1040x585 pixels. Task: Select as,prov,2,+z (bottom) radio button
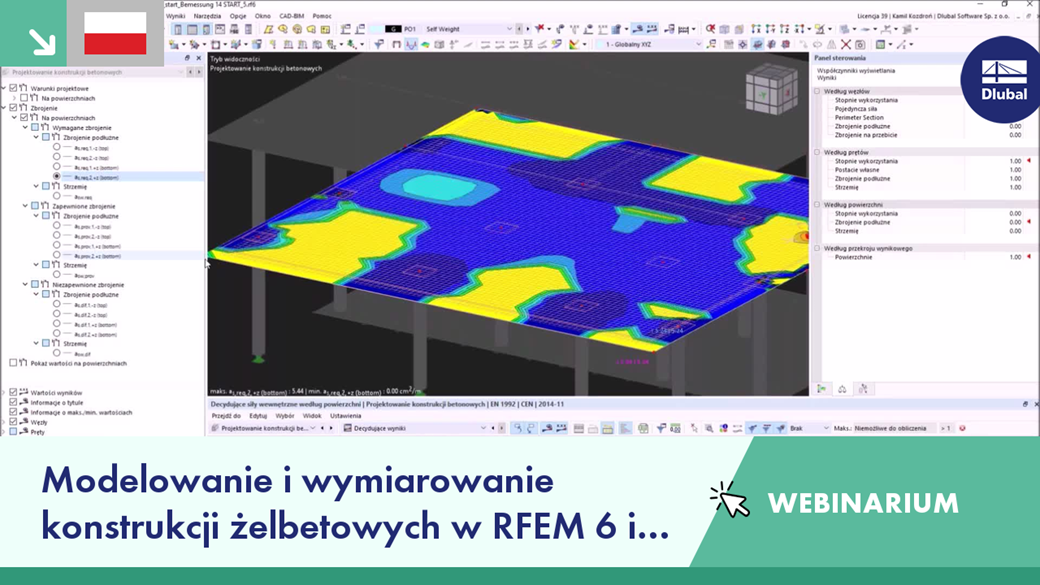click(56, 255)
